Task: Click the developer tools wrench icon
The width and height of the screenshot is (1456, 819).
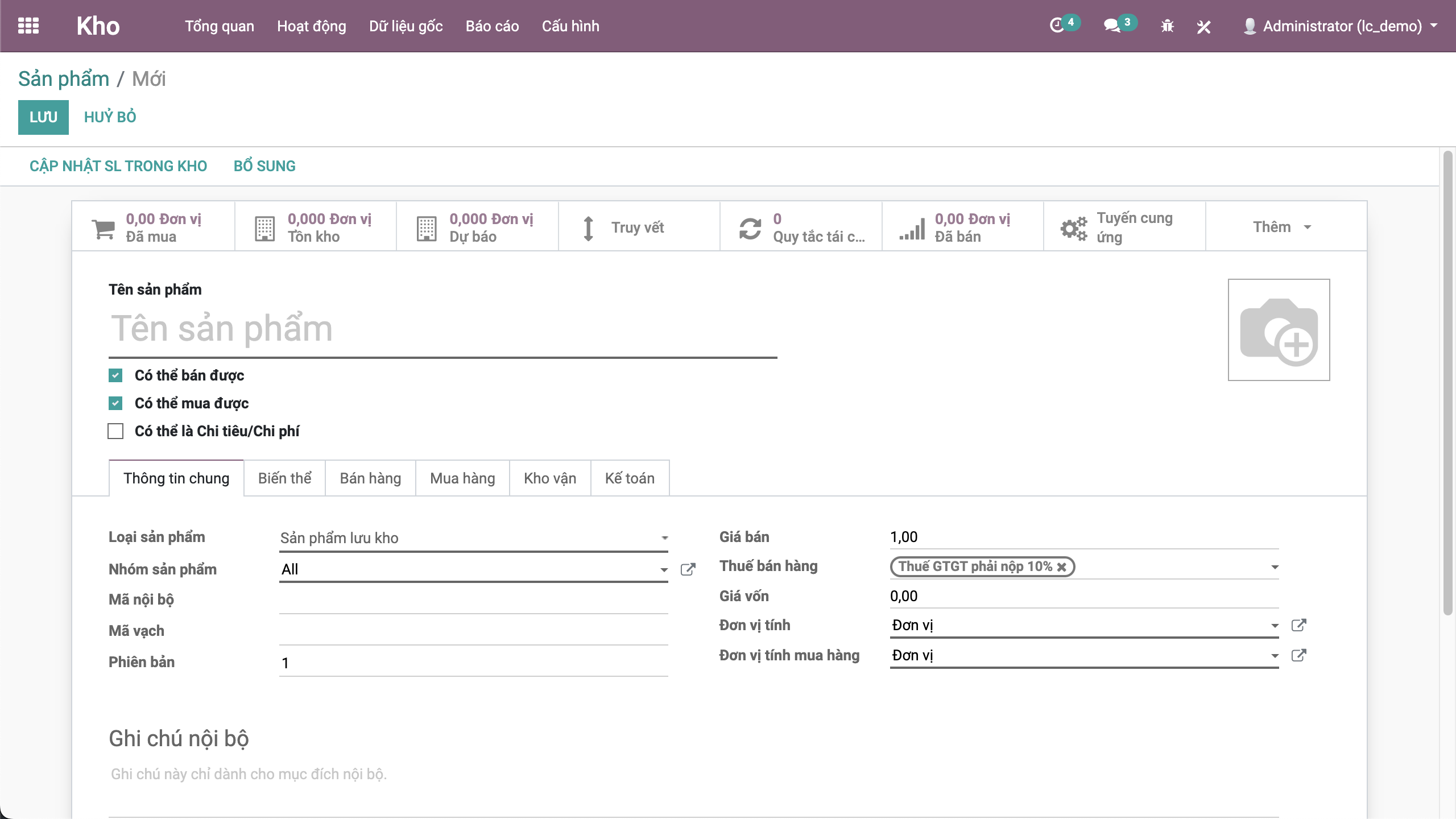Action: (x=1203, y=26)
